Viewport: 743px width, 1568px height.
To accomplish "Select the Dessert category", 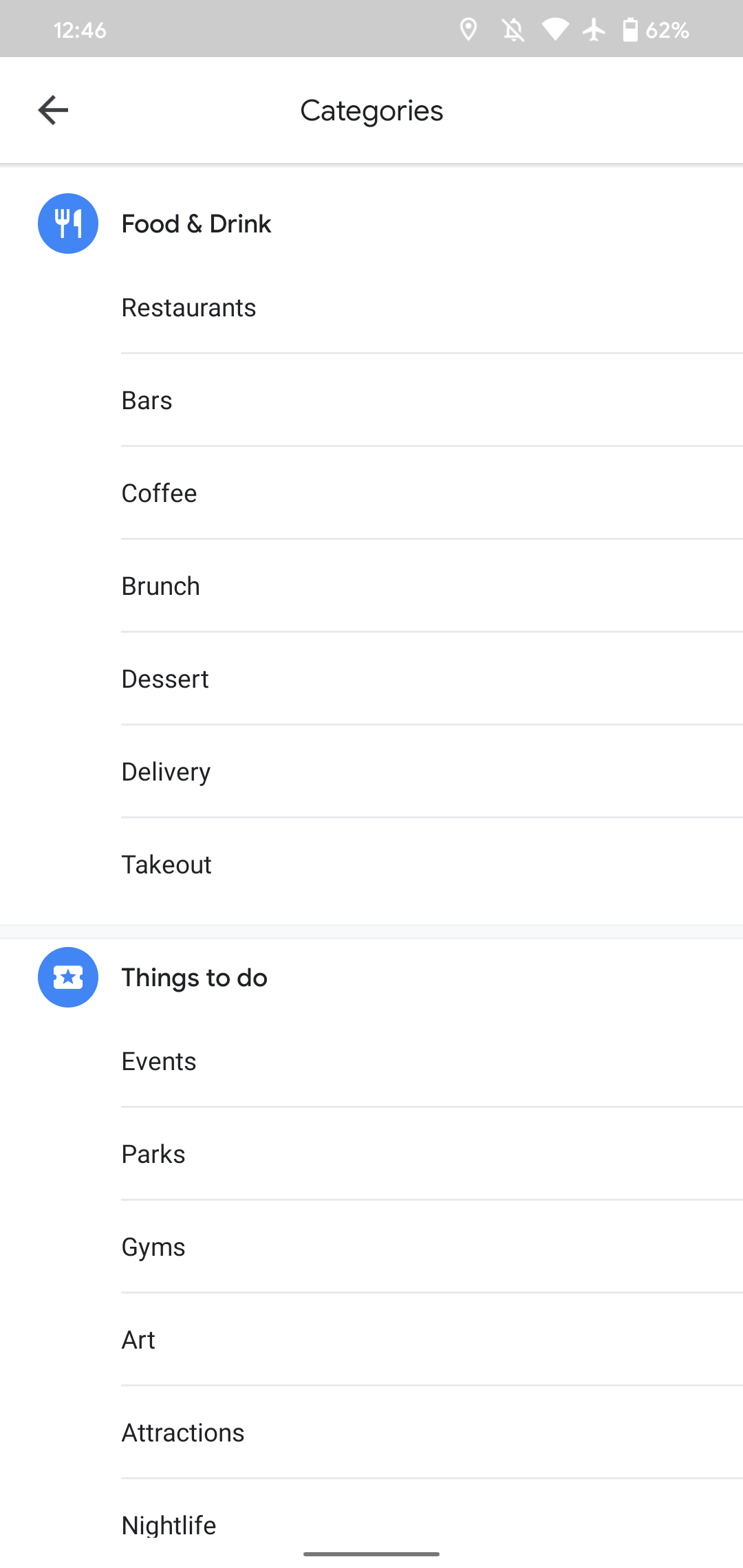I will tap(165, 679).
